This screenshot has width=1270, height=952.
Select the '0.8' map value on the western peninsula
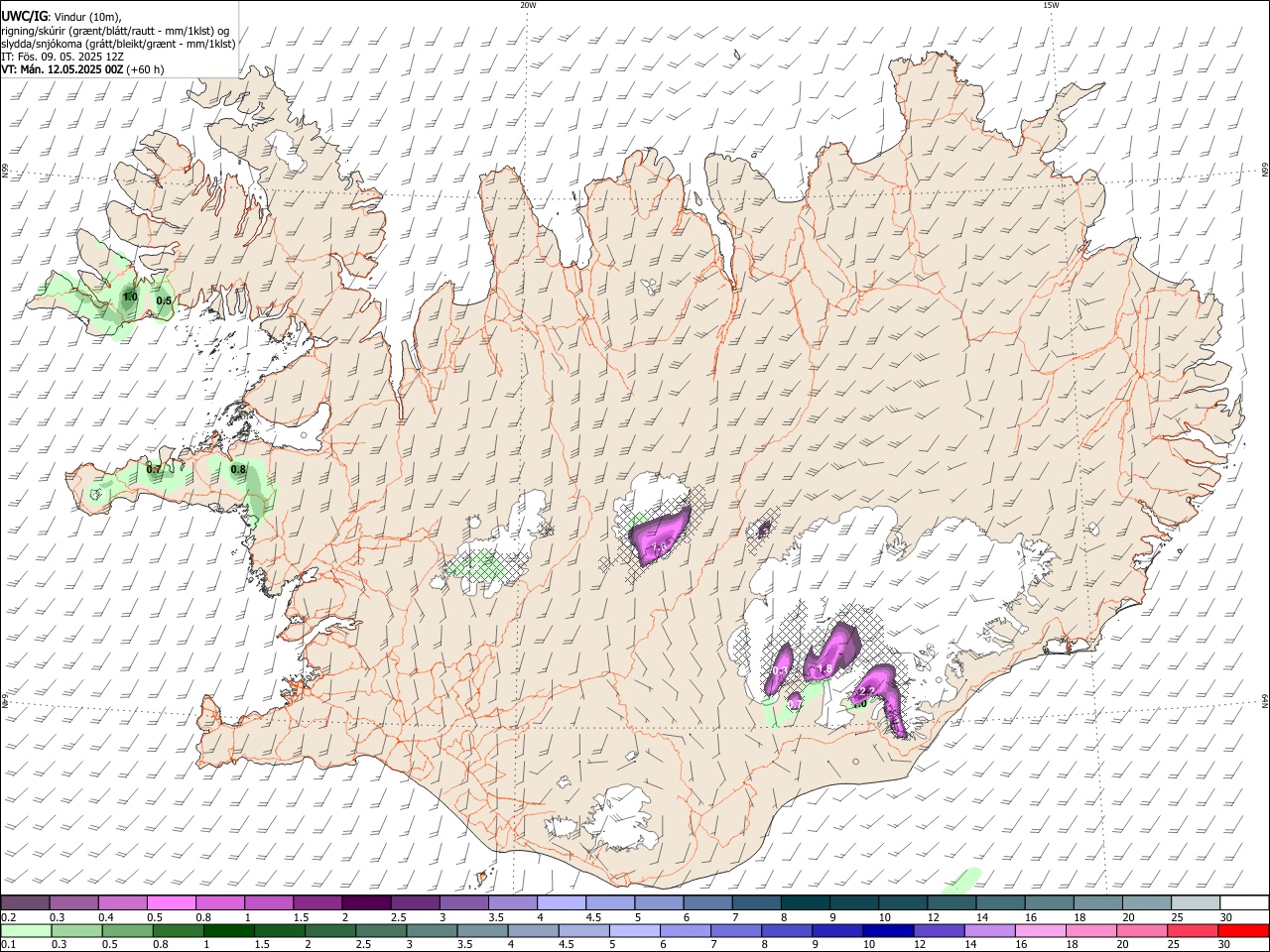coord(238,470)
